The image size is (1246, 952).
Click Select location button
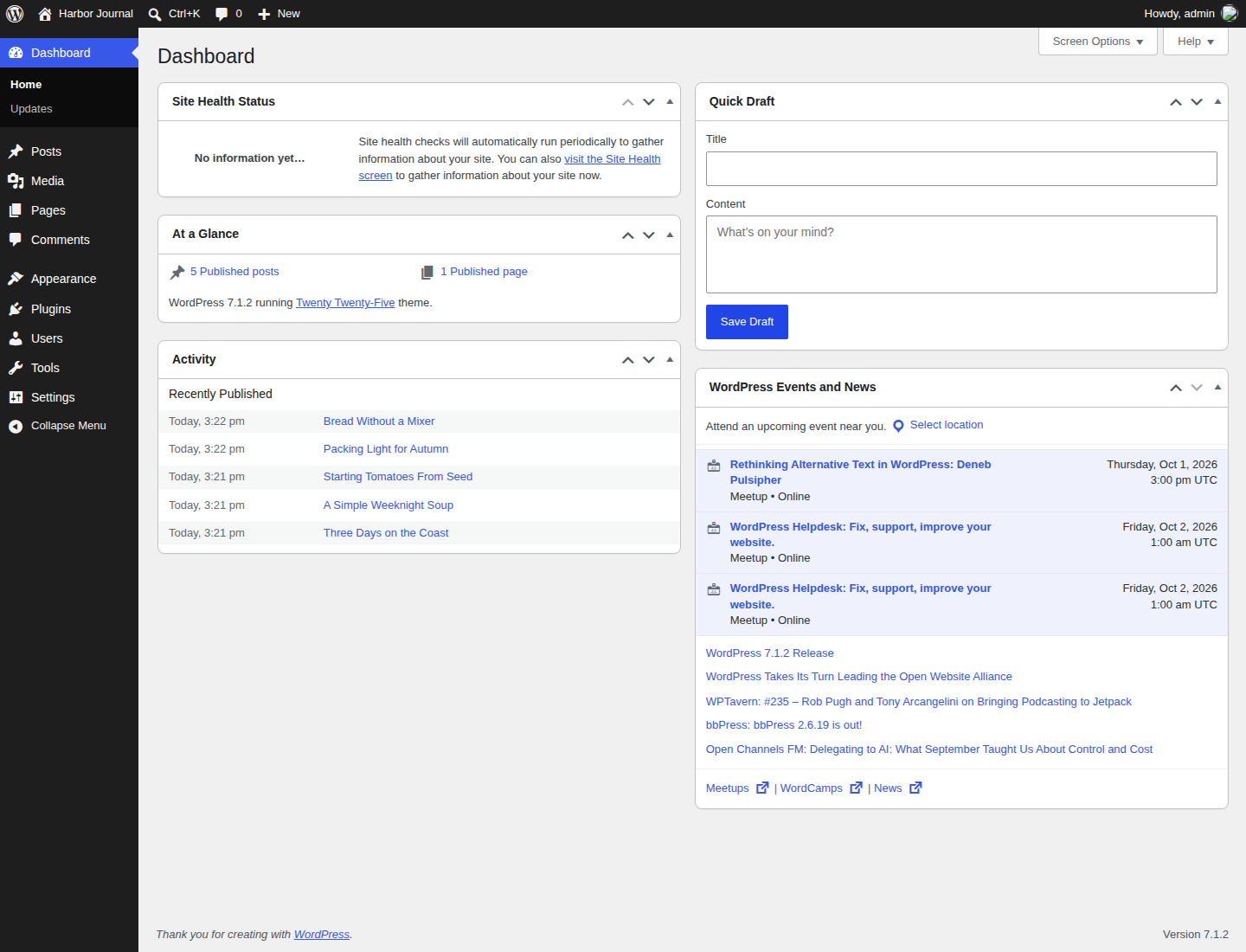pyautogui.click(x=938, y=425)
